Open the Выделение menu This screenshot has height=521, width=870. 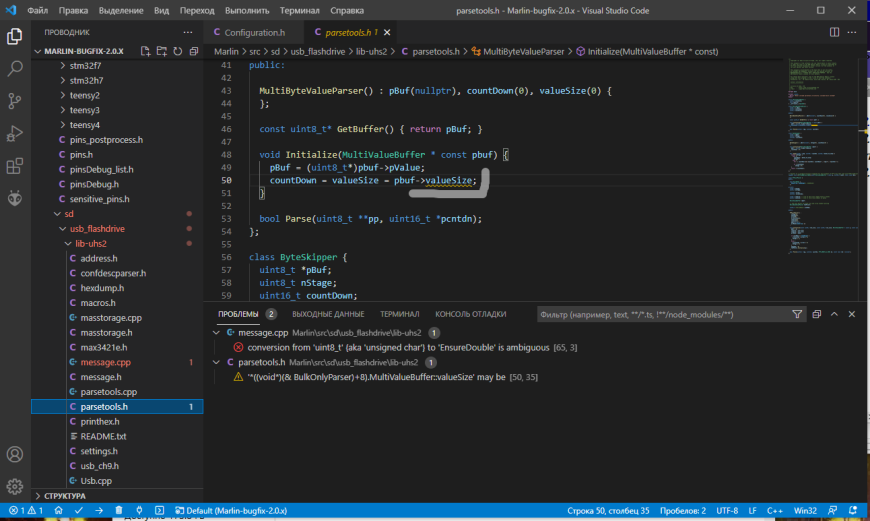tap(121, 11)
